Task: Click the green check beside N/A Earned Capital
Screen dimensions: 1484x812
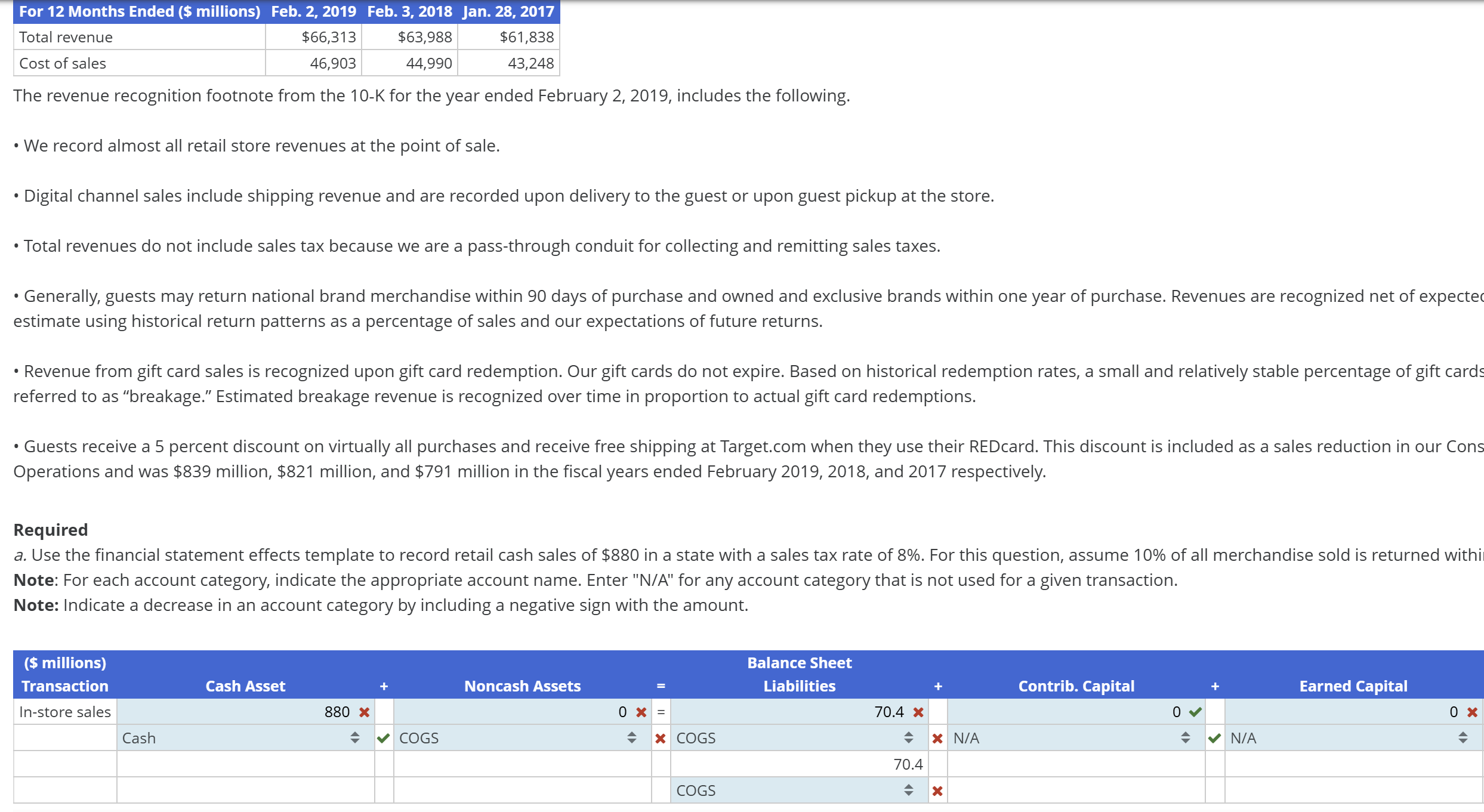Action: tap(1214, 737)
